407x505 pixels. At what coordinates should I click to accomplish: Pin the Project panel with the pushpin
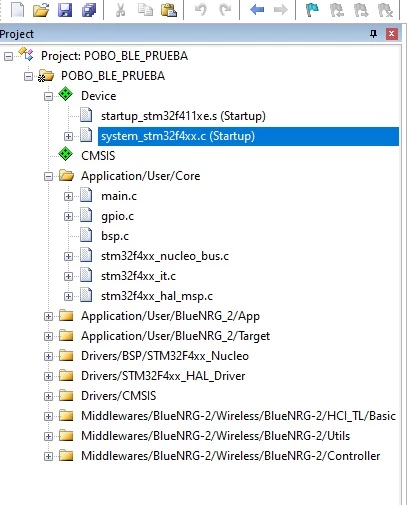[374, 34]
